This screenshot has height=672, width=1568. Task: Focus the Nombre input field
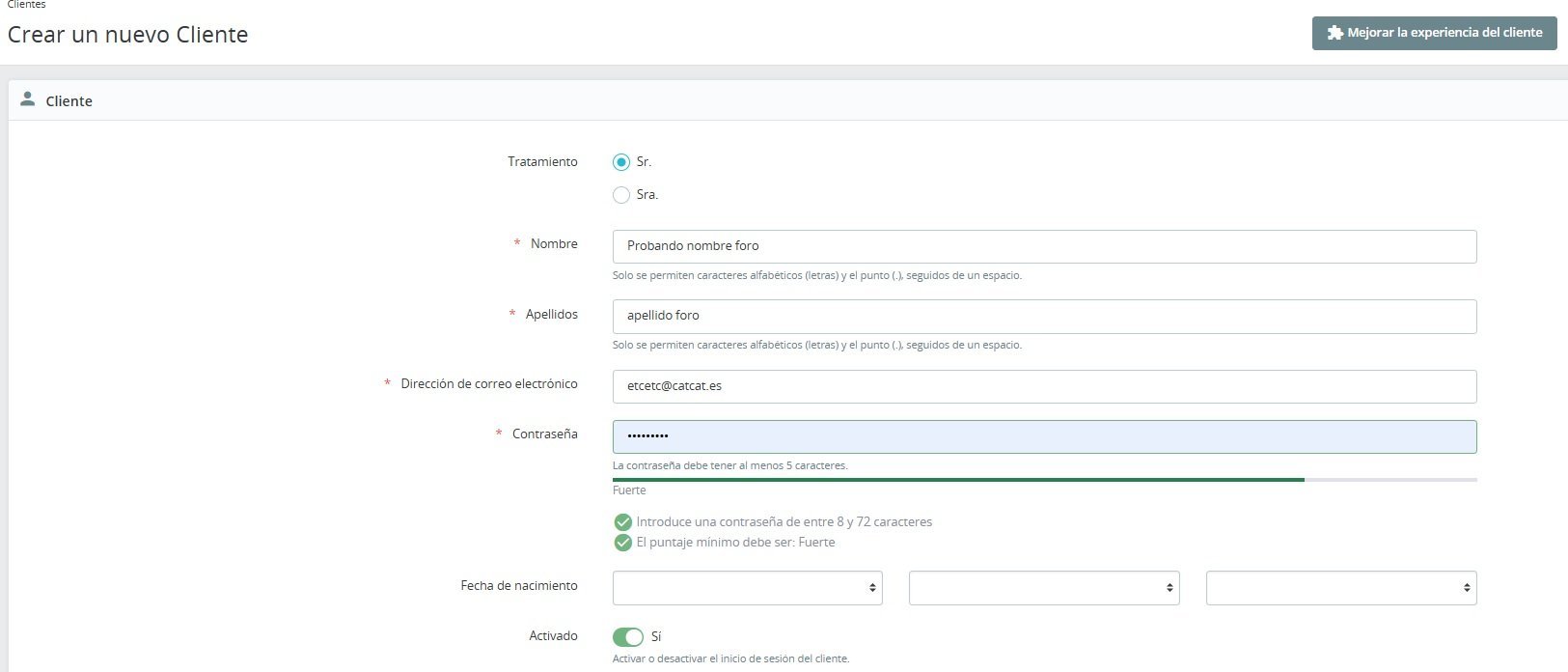[1044, 246]
